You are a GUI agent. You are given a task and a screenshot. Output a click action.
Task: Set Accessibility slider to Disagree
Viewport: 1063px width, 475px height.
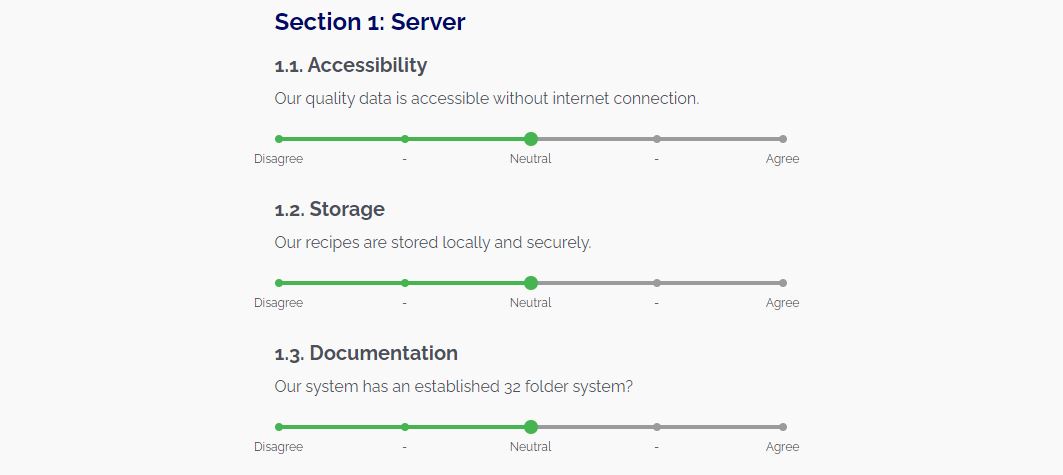(x=279, y=139)
